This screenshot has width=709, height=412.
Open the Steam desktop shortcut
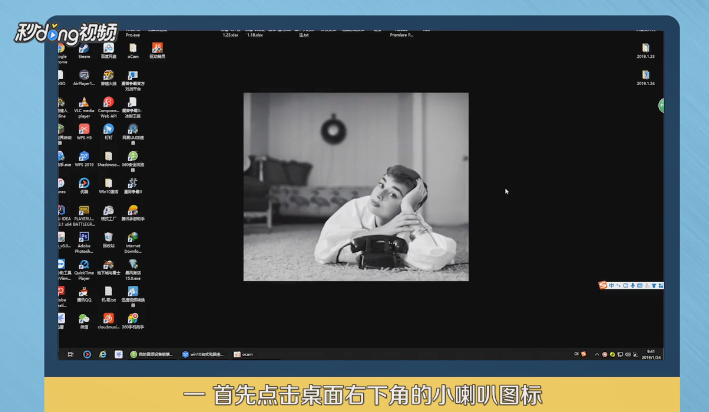84,51
